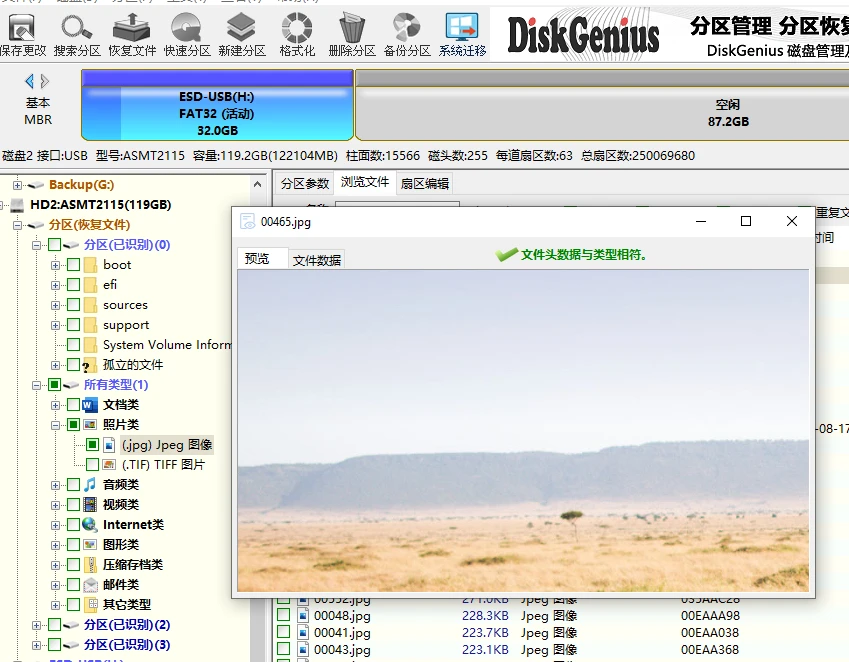Click the Word icon next to 文档类
The width and height of the screenshot is (849, 662).
click(x=90, y=405)
